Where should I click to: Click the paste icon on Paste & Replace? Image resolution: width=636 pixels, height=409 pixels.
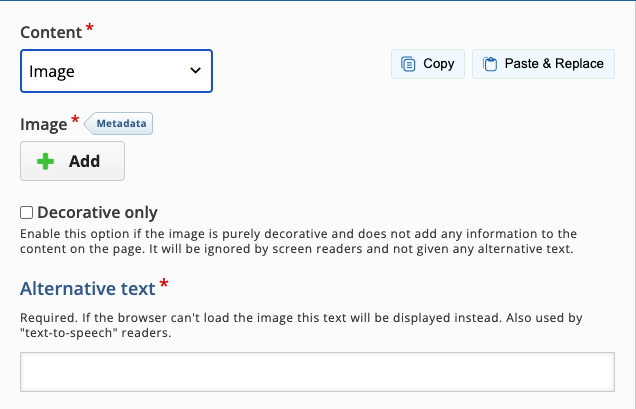[490, 64]
